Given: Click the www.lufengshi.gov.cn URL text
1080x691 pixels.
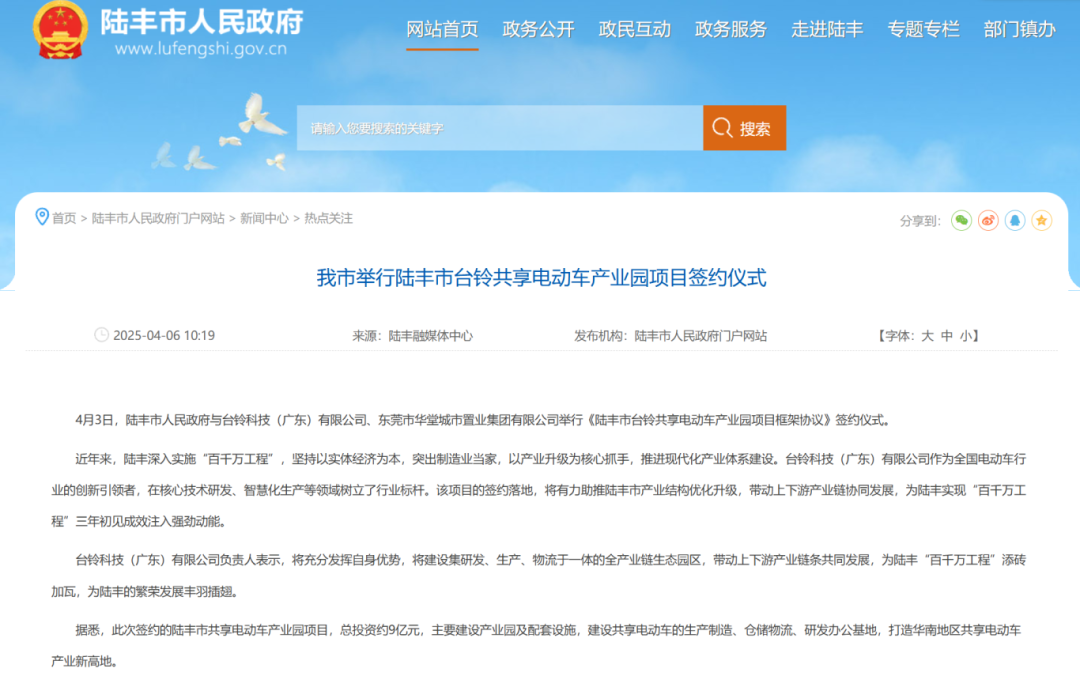Looking at the screenshot, I should coord(200,49).
